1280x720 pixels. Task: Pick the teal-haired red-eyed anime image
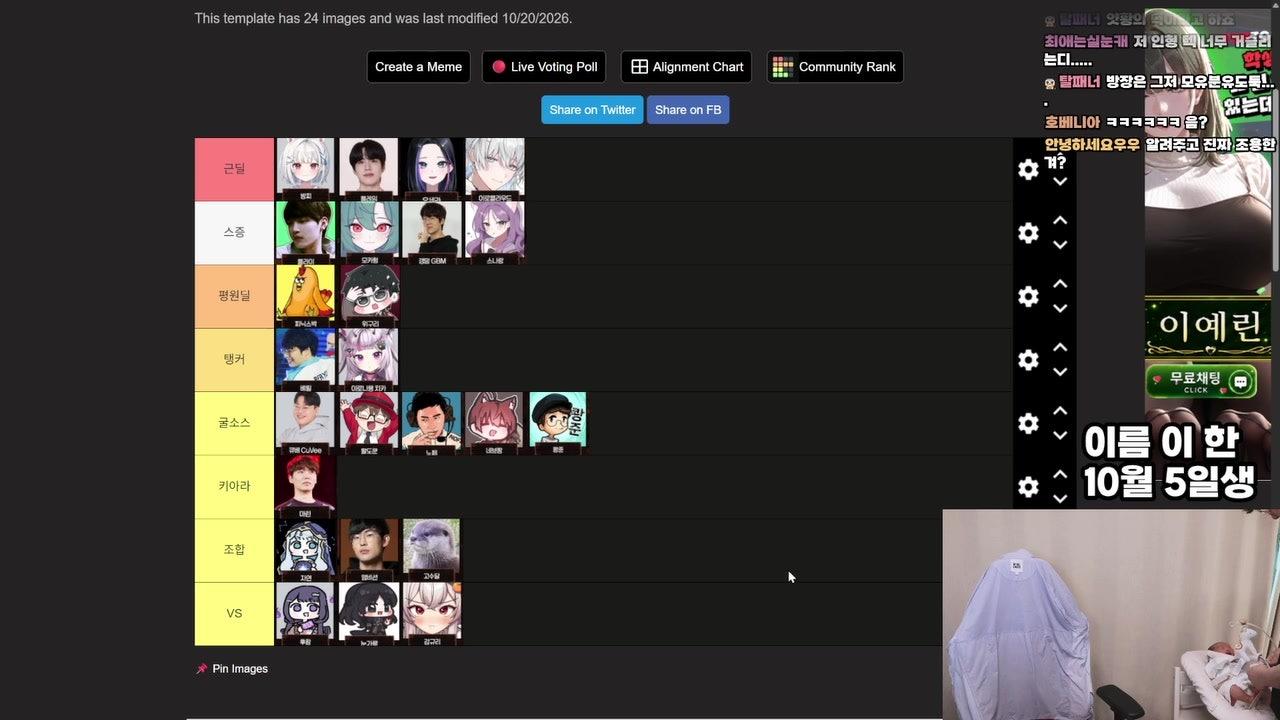click(x=369, y=232)
